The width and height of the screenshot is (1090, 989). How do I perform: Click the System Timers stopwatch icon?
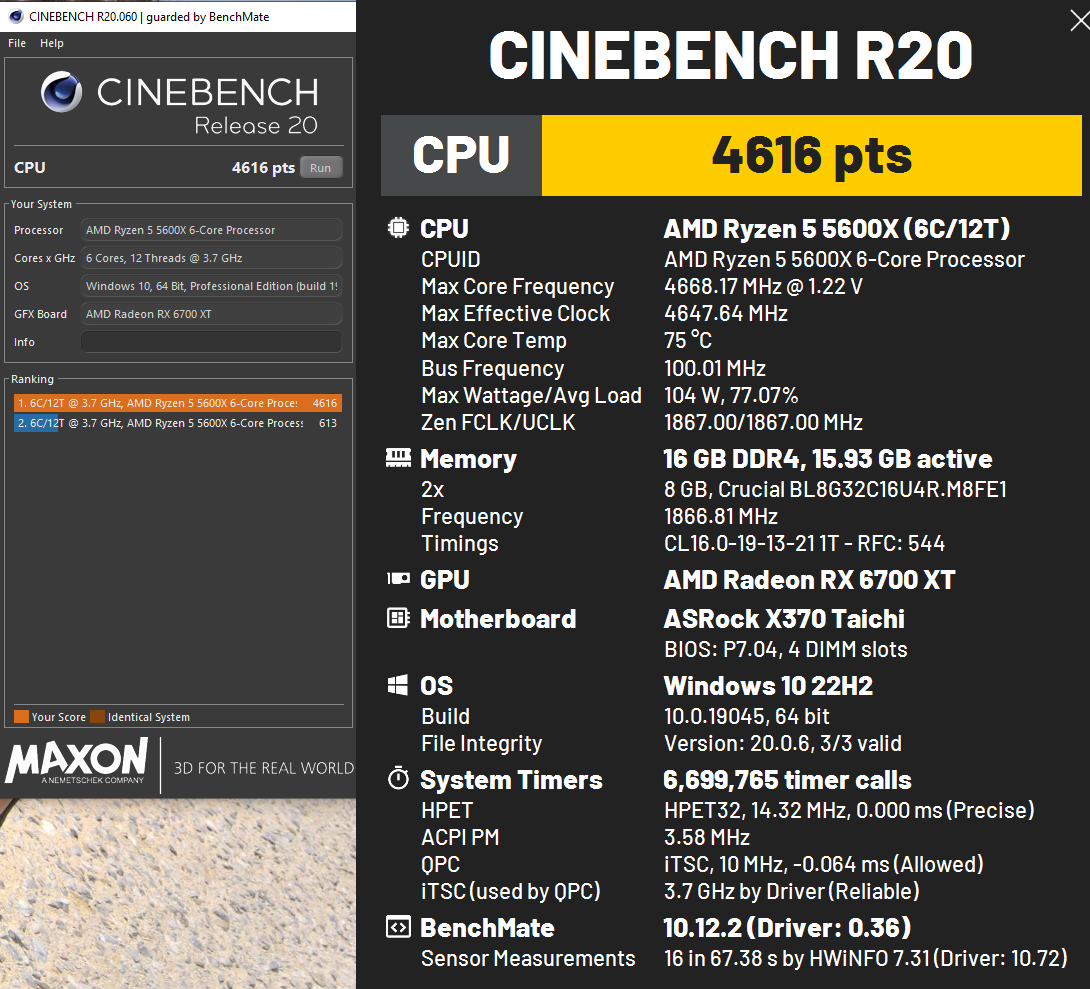tap(398, 778)
